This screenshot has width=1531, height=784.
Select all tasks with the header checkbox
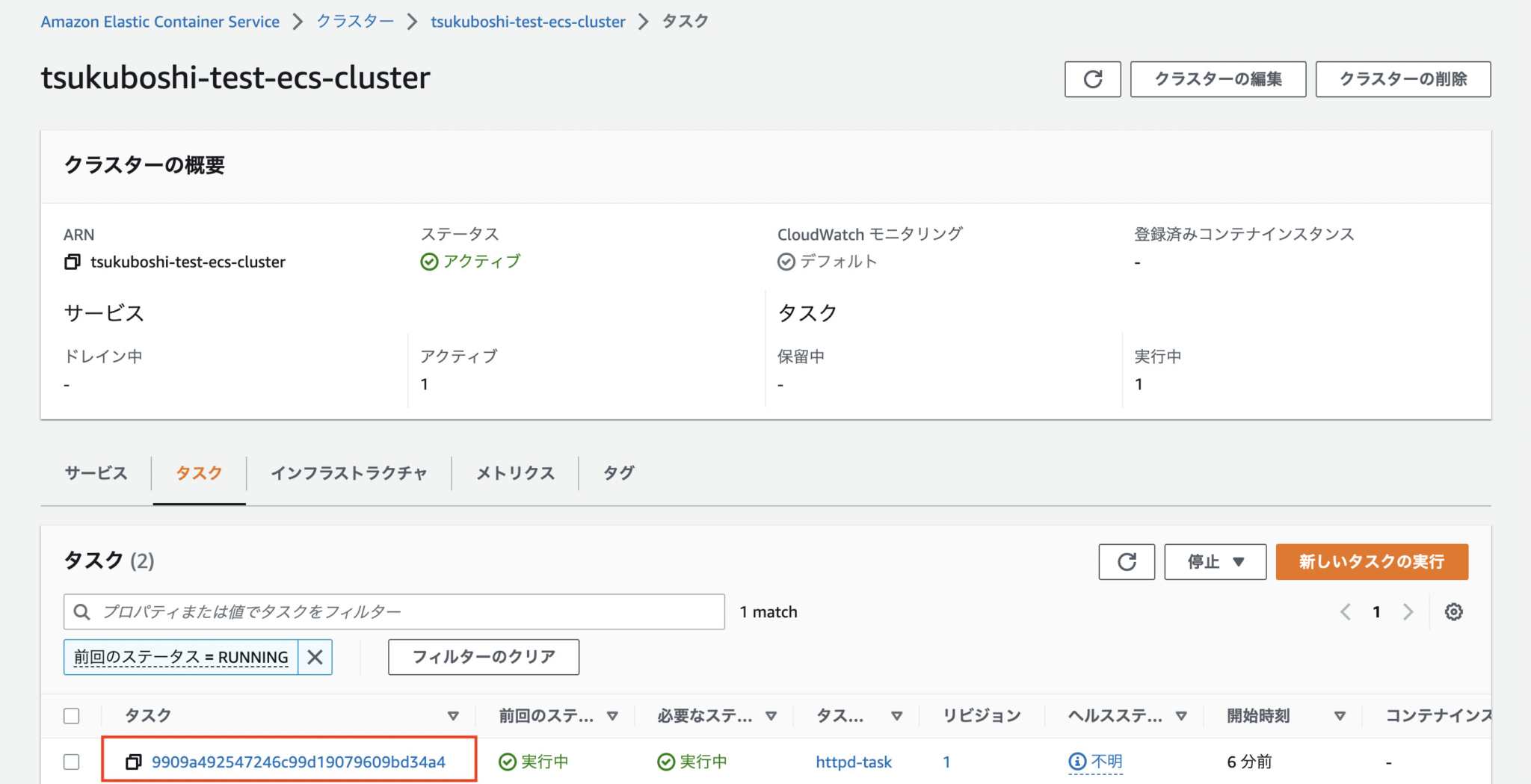[71, 715]
